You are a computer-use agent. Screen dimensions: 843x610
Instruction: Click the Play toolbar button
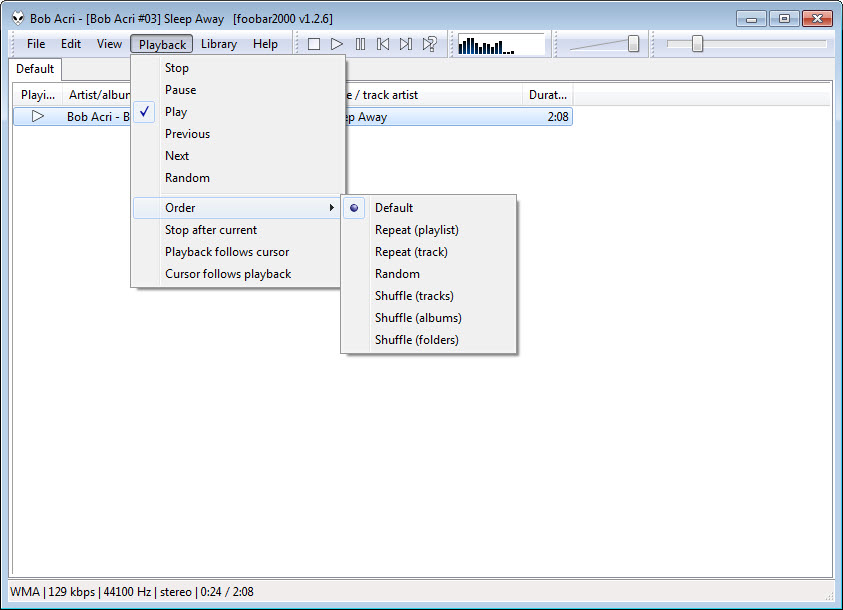click(337, 44)
